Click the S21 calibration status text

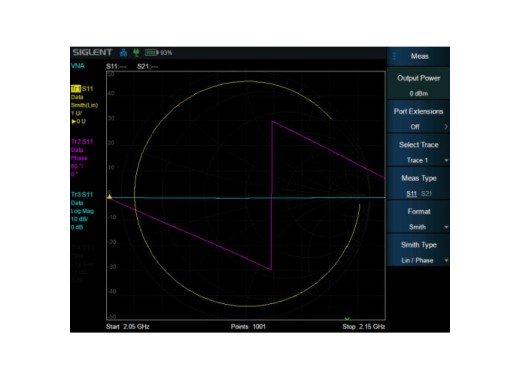tap(147, 66)
